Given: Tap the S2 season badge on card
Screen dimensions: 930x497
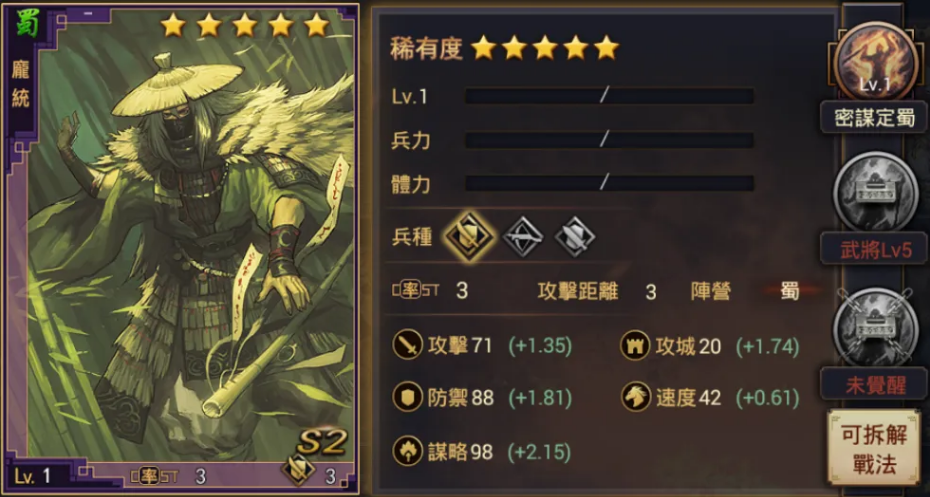Looking at the screenshot, I should pos(320,442).
